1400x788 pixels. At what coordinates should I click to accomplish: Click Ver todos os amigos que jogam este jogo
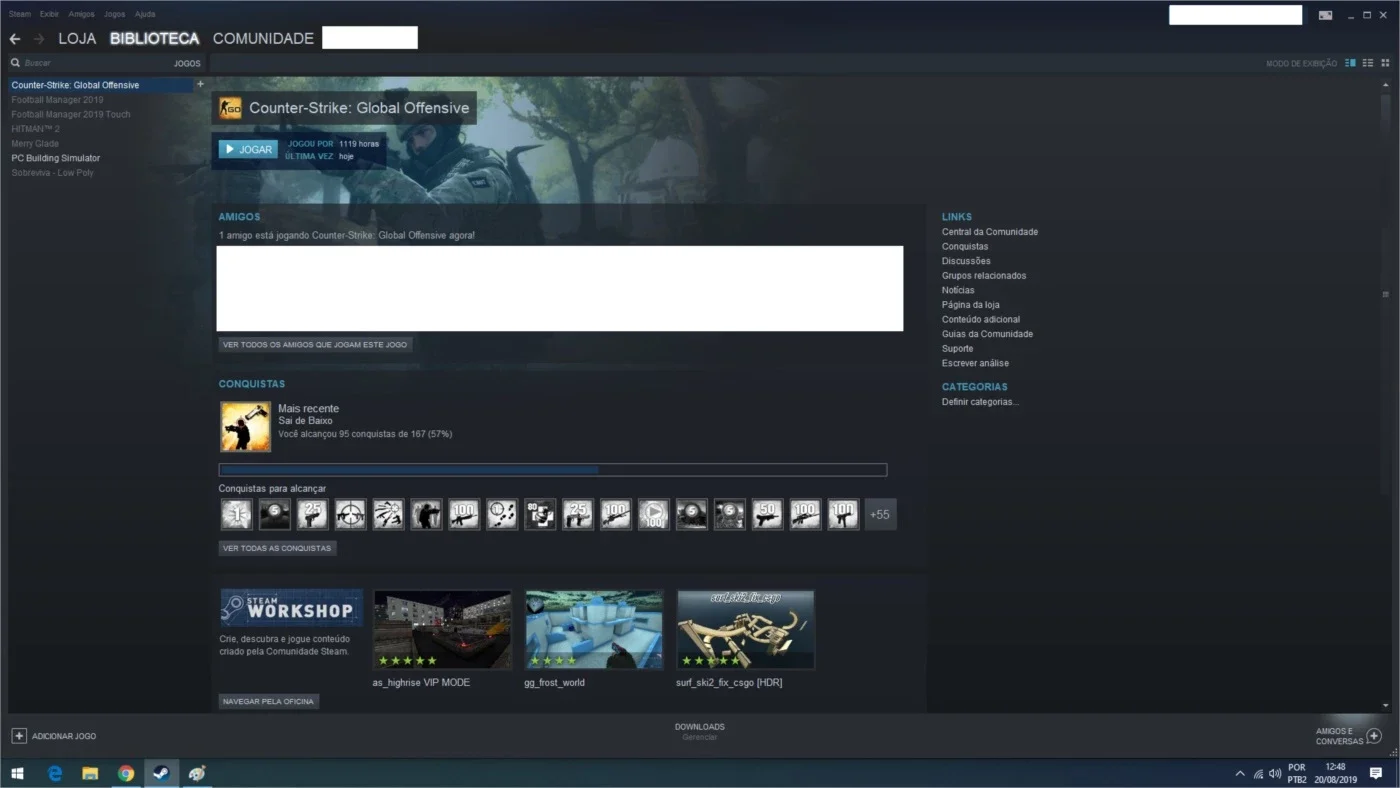(315, 344)
